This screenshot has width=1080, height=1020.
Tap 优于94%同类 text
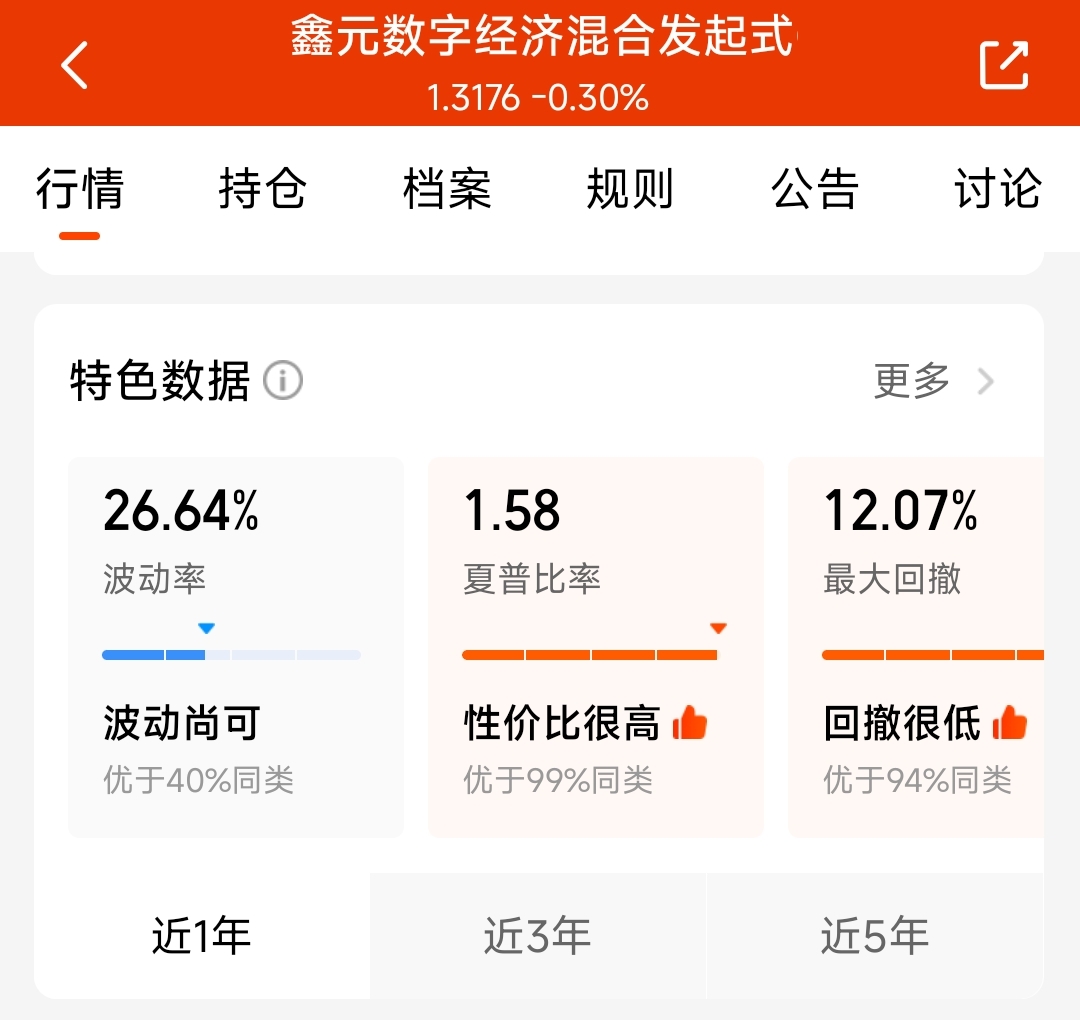[x=917, y=780]
